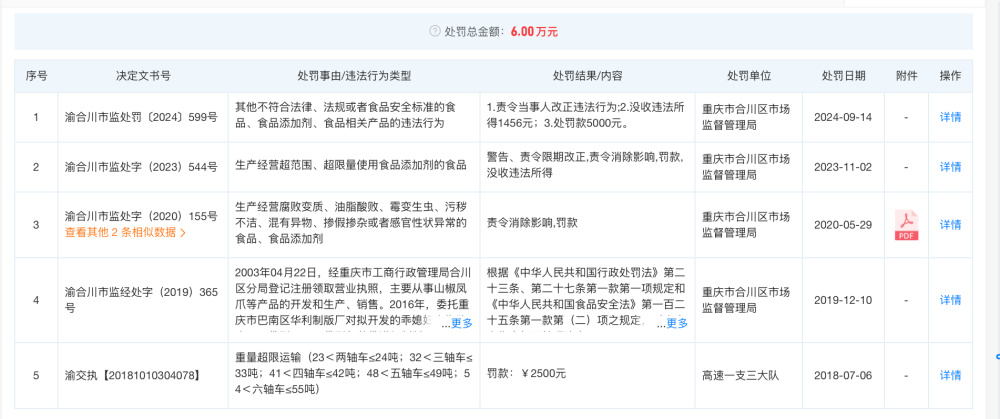Click the 决定文书号 column header
The height and width of the screenshot is (419, 1000).
point(142,76)
